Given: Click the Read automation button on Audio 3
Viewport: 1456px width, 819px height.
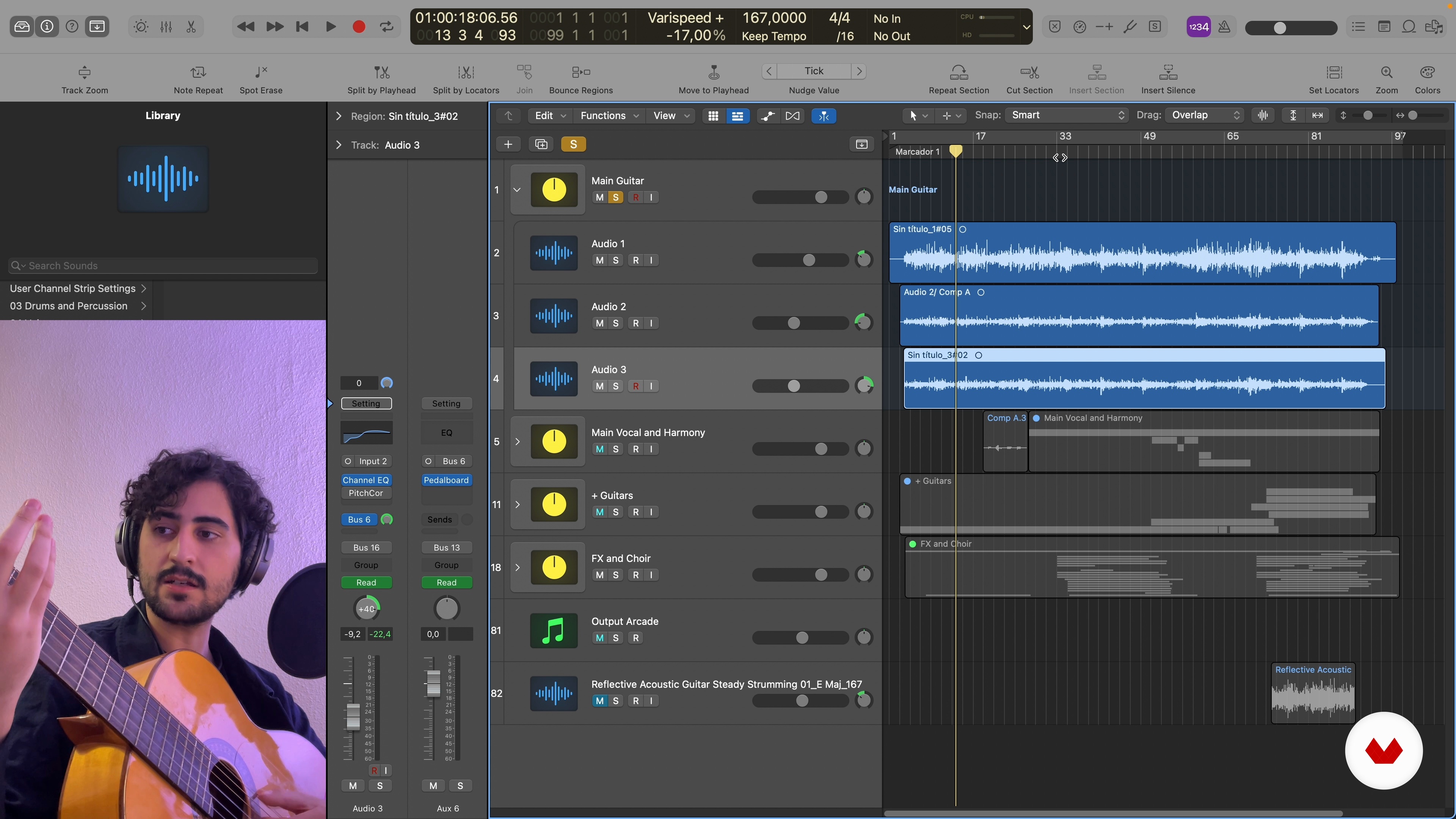Looking at the screenshot, I should click(366, 582).
